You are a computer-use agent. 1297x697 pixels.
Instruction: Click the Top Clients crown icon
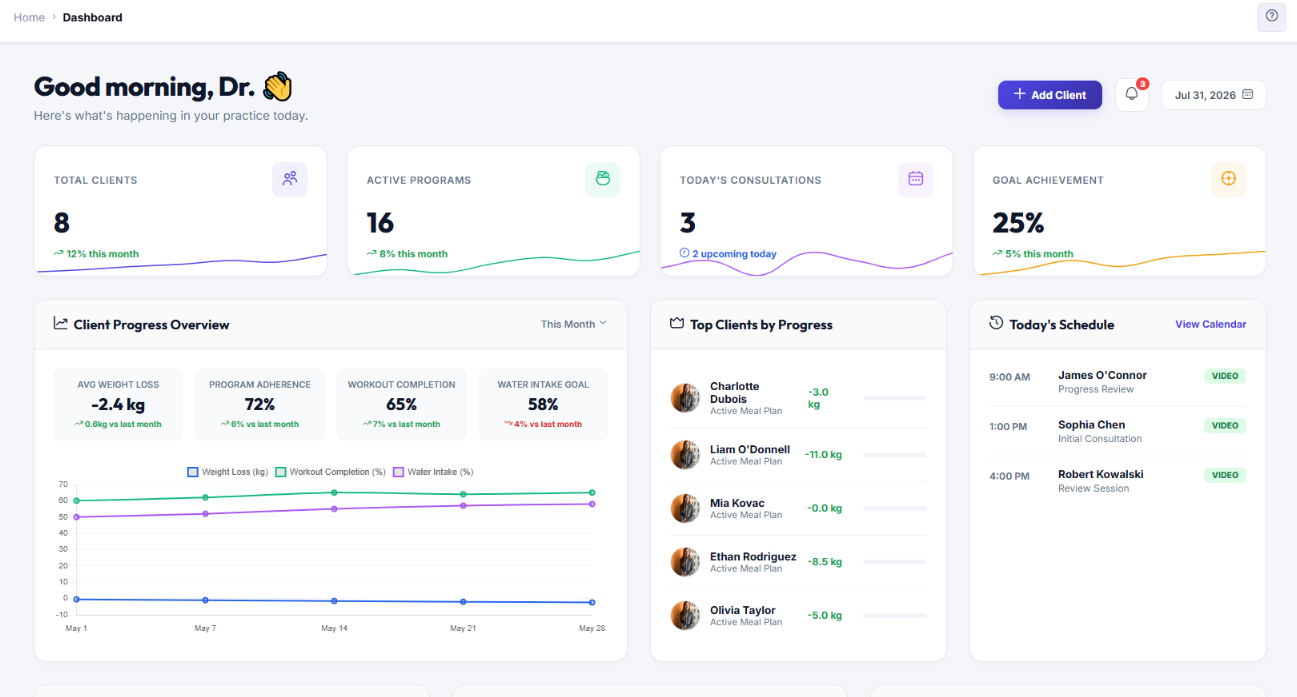(x=677, y=324)
